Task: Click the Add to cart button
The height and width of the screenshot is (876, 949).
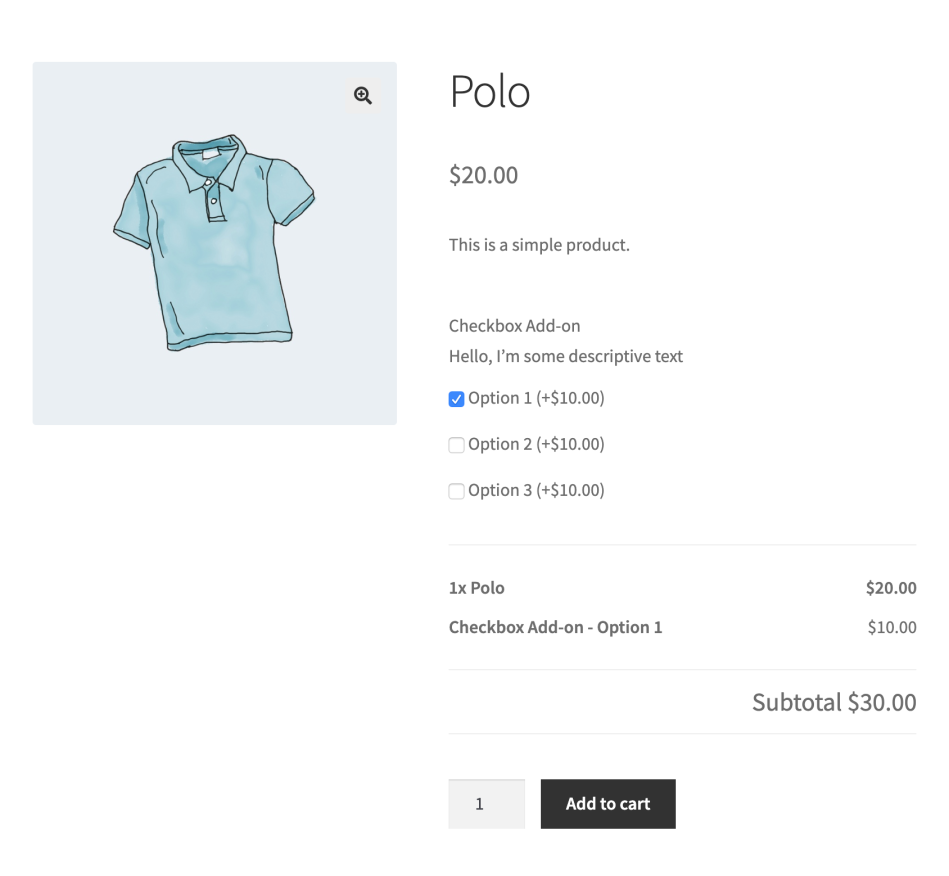Action: (607, 804)
